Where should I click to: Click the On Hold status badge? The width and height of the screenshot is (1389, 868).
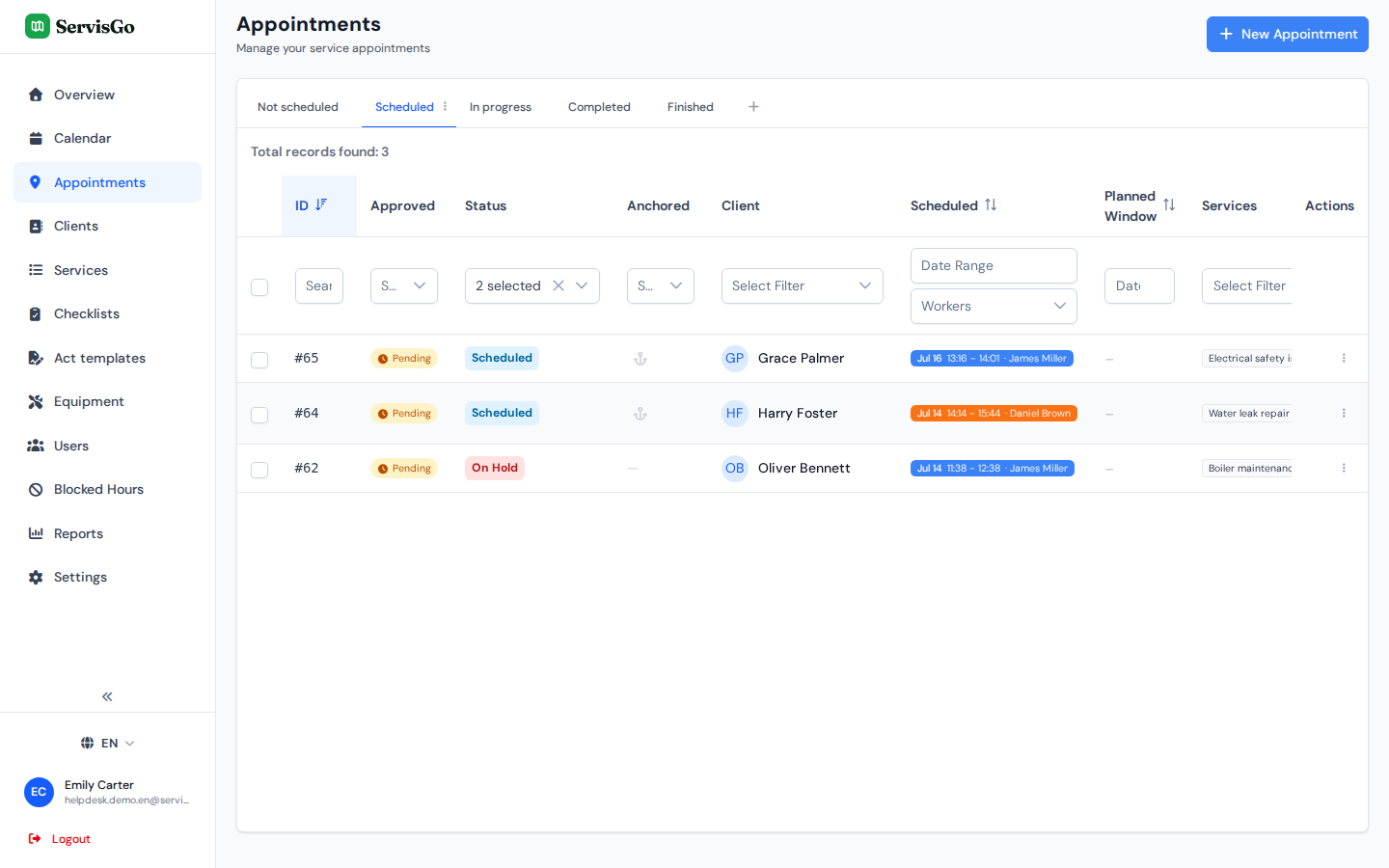495,468
